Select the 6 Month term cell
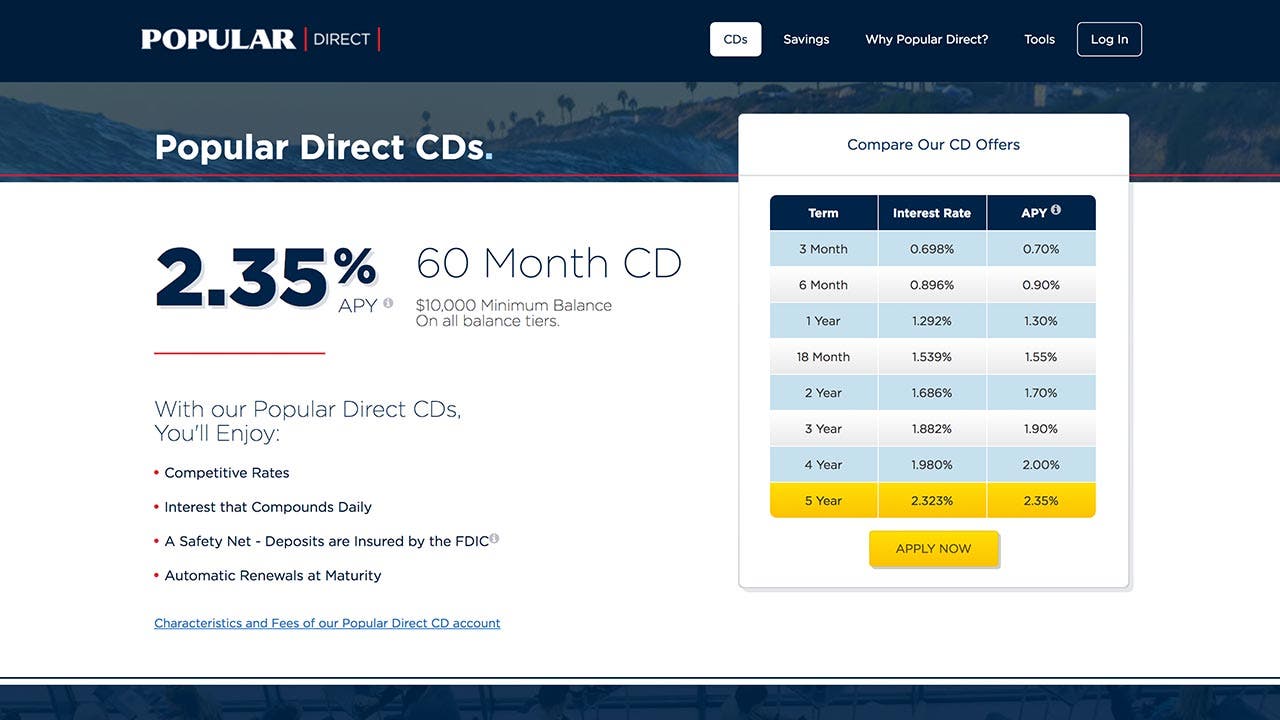The height and width of the screenshot is (720, 1280). [x=823, y=285]
